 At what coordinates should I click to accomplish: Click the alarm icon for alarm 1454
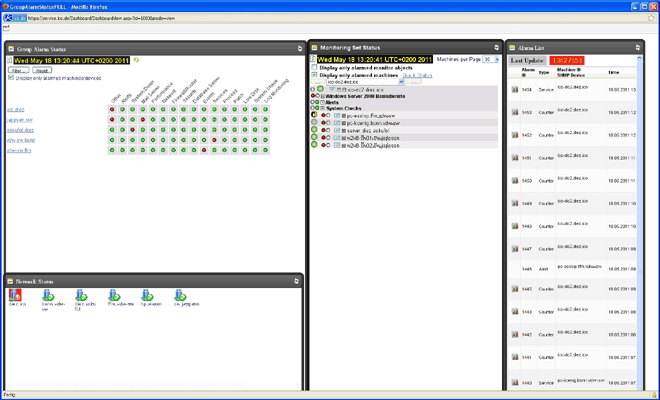515,89
